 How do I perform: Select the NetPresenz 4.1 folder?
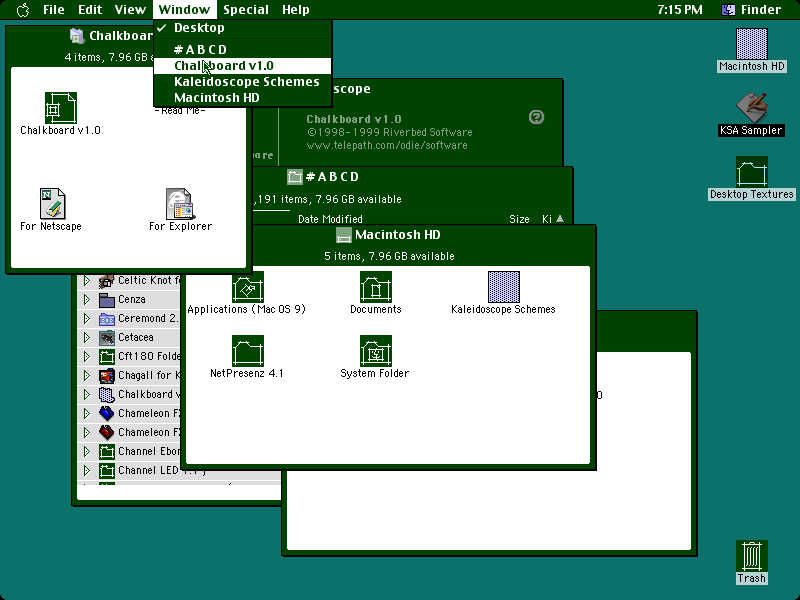click(x=247, y=351)
